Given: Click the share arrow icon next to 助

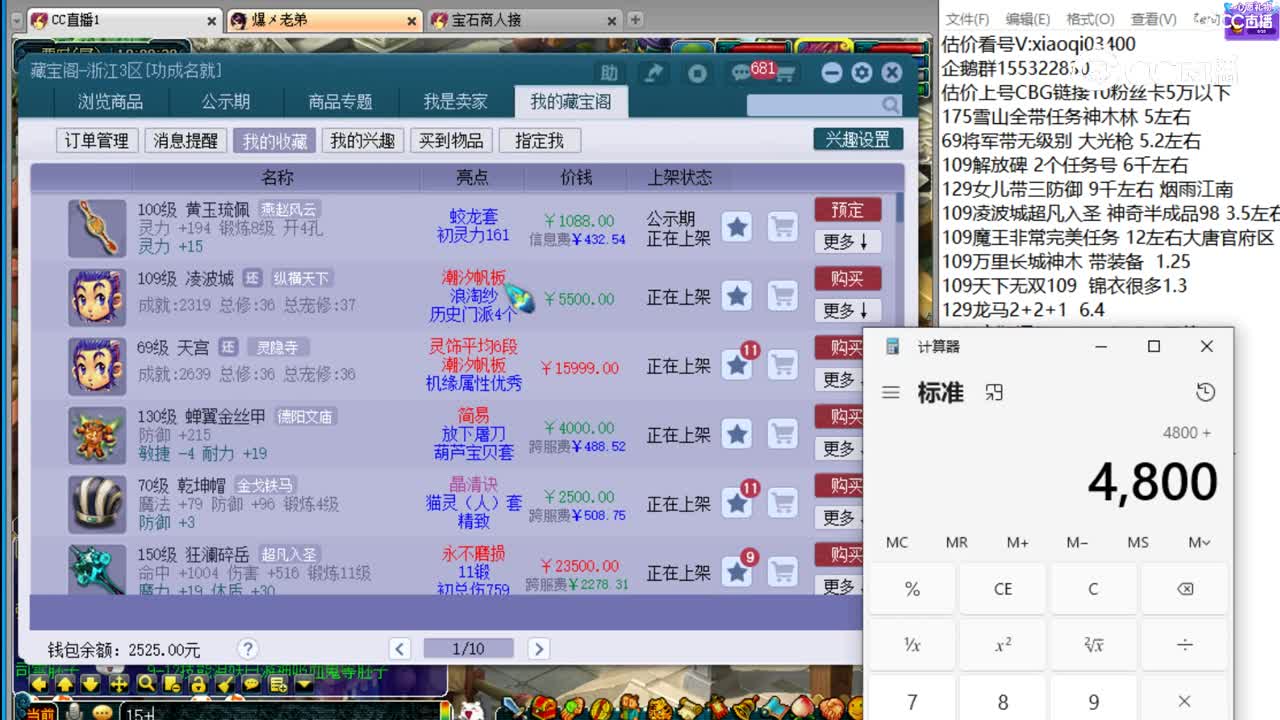Looking at the screenshot, I should click(x=655, y=72).
